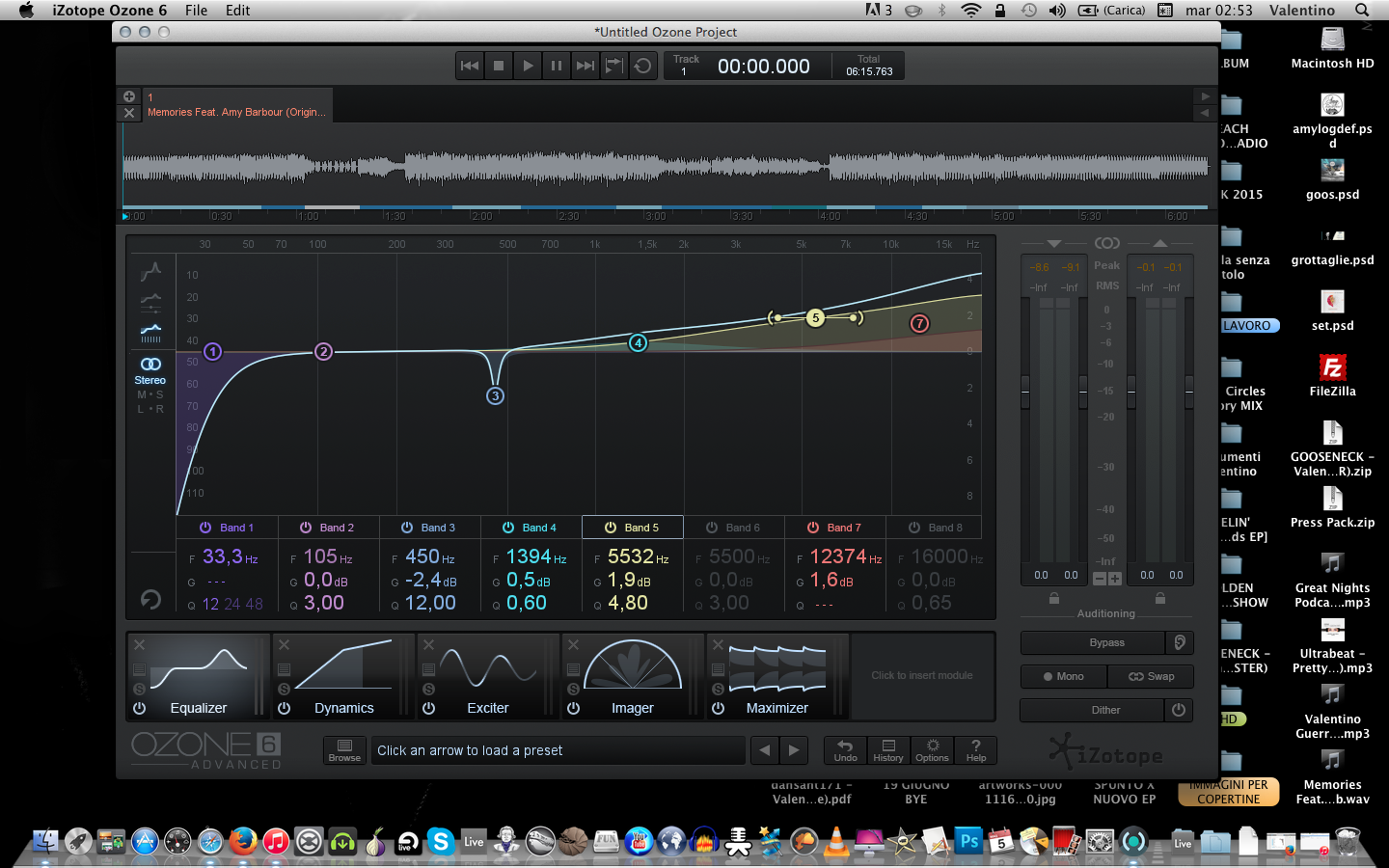Screen dimensions: 1389x868
Task: Open the preset Browse icon
Action: [344, 749]
